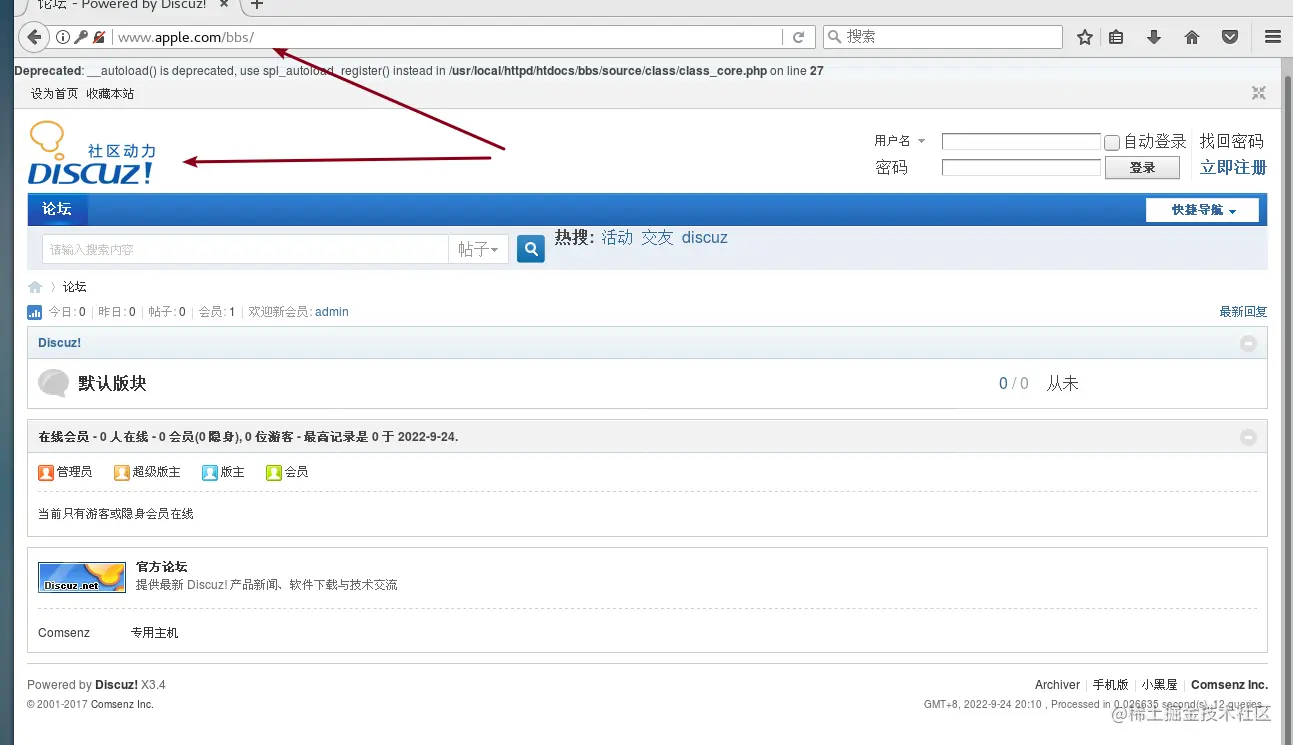Screen dimensions: 1293x745
Task: Open new member admin profile link
Action: (x=332, y=312)
